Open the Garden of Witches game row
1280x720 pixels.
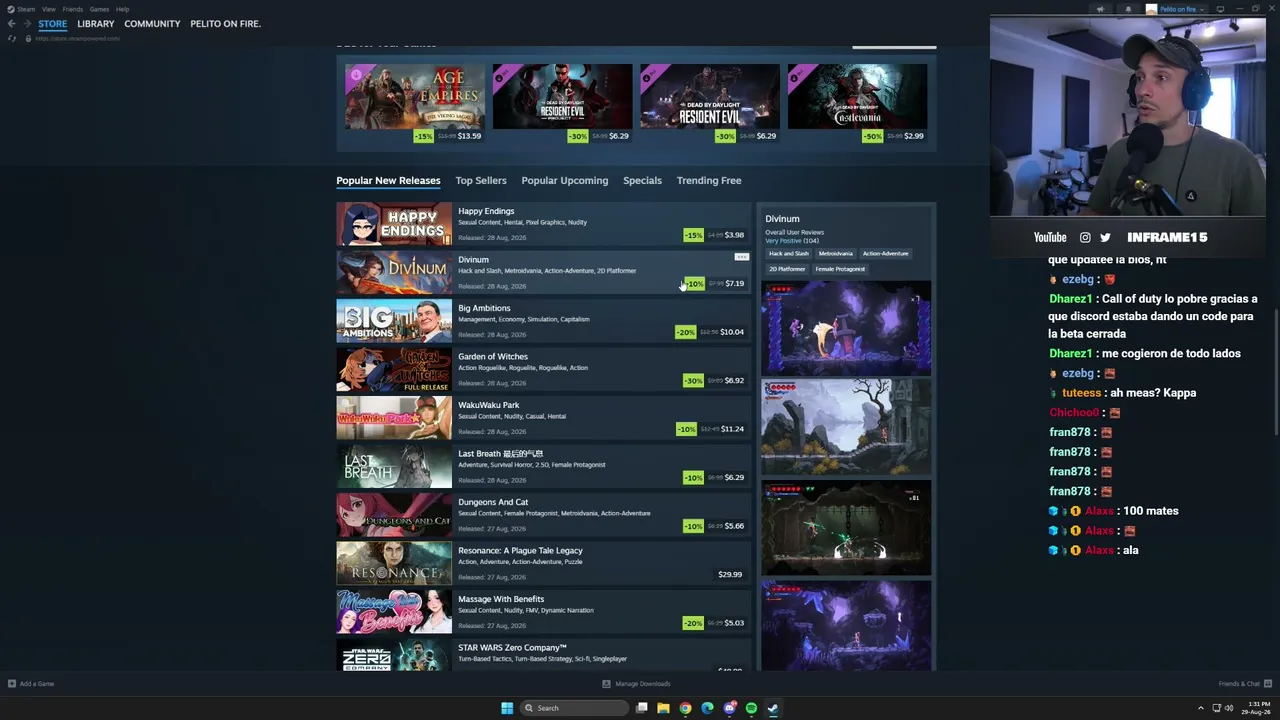coord(543,370)
